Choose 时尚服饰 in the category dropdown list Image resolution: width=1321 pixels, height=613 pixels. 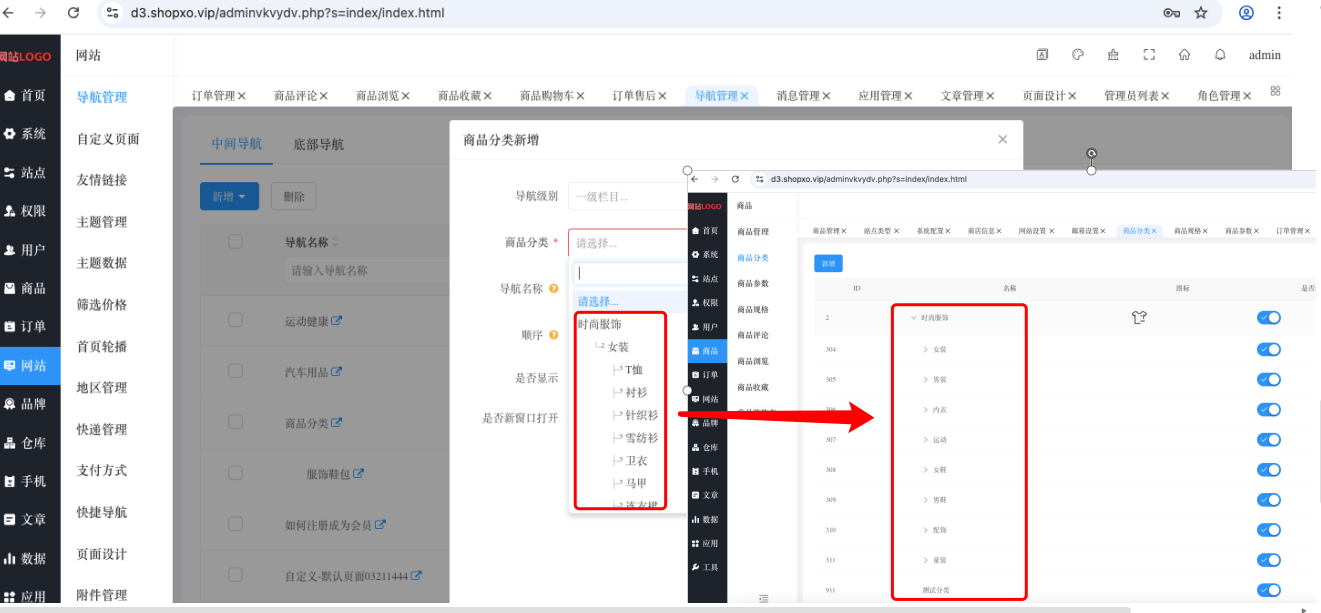click(x=599, y=324)
